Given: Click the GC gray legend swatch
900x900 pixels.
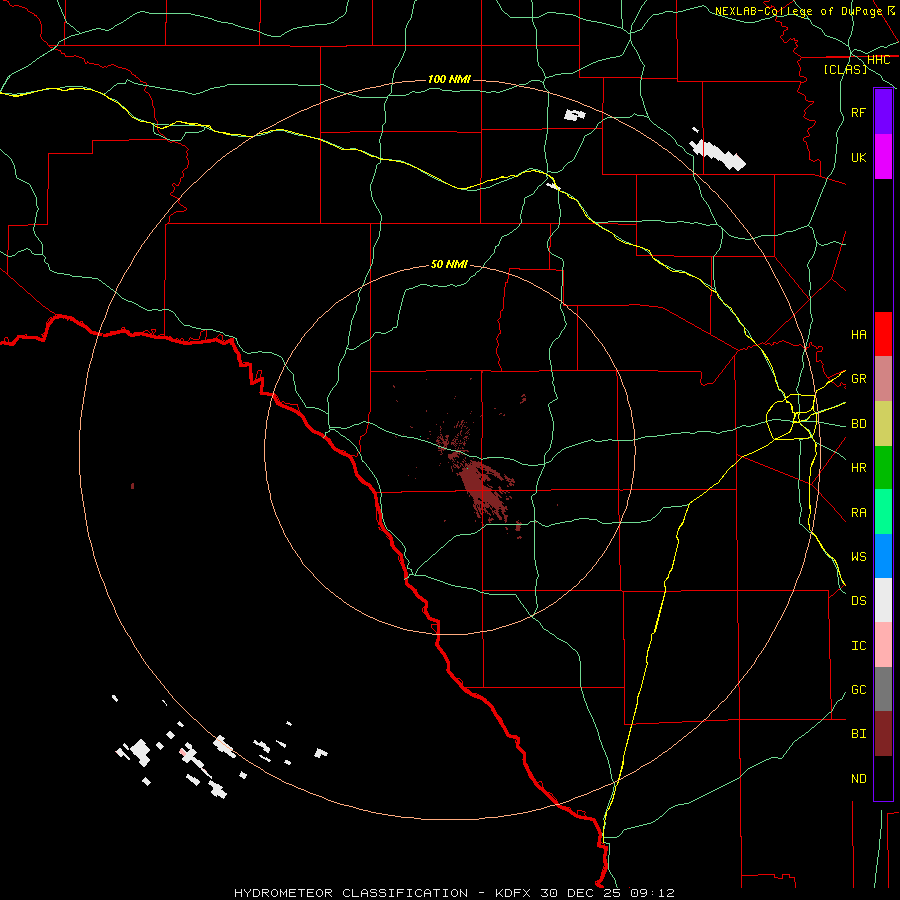Looking at the screenshot, I should point(883,689).
